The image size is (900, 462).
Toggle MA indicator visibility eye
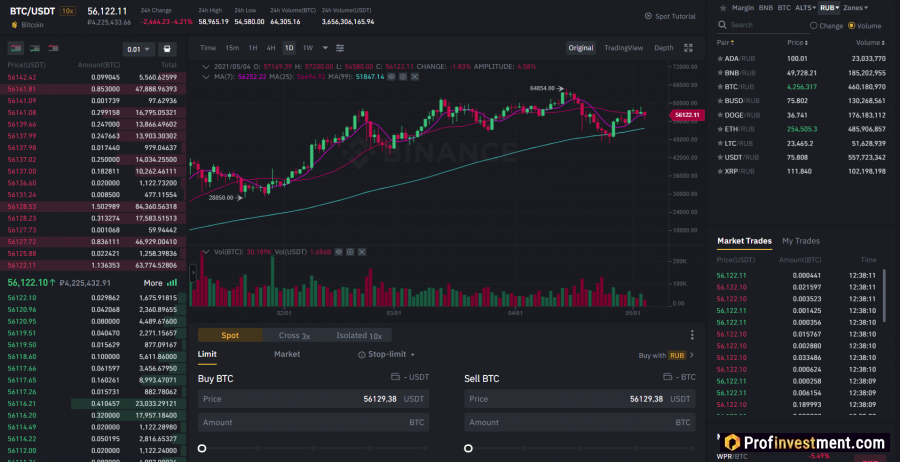(391, 76)
